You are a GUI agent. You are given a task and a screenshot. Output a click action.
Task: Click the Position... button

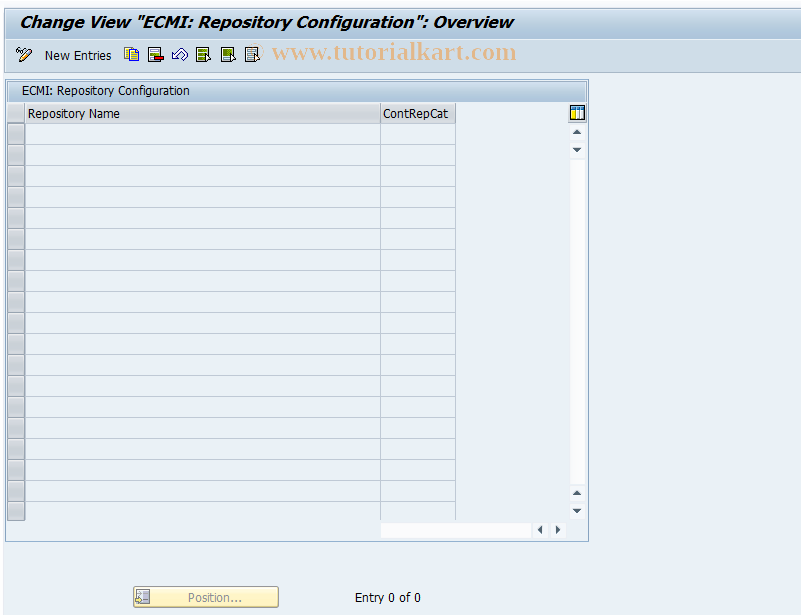pyautogui.click(x=206, y=597)
